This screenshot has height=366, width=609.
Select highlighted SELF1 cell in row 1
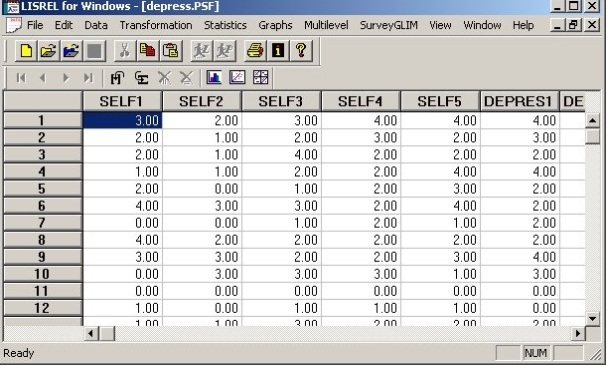coord(122,120)
